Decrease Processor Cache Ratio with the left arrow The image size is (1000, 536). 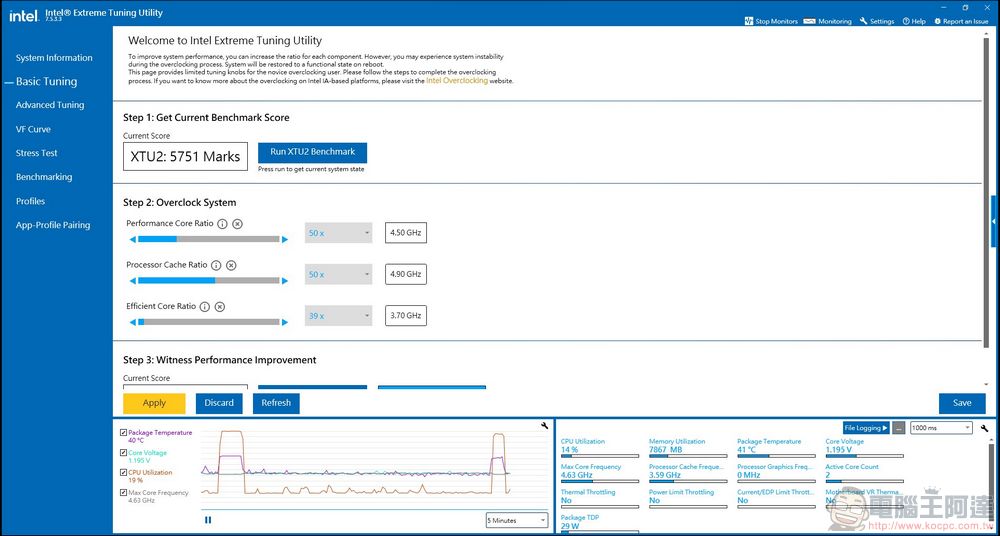pos(133,281)
